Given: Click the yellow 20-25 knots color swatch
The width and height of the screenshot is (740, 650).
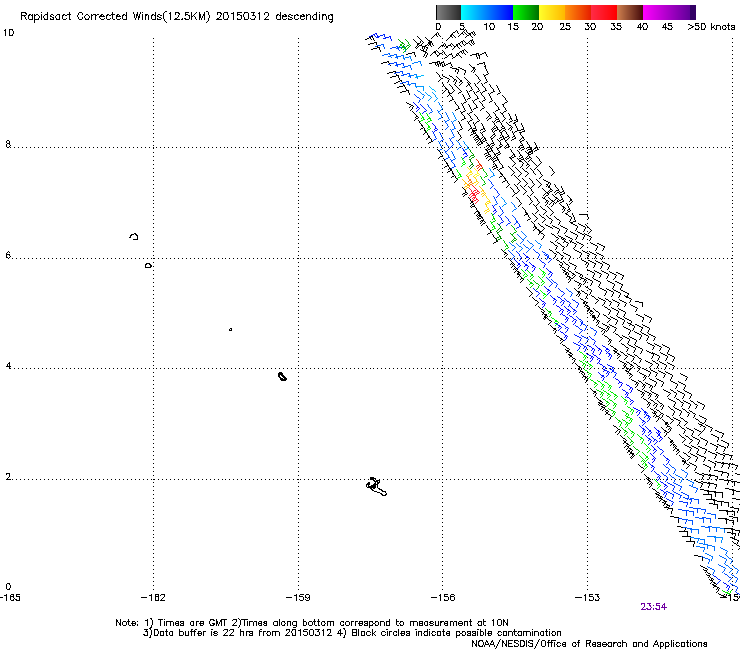Looking at the screenshot, I should (x=552, y=12).
